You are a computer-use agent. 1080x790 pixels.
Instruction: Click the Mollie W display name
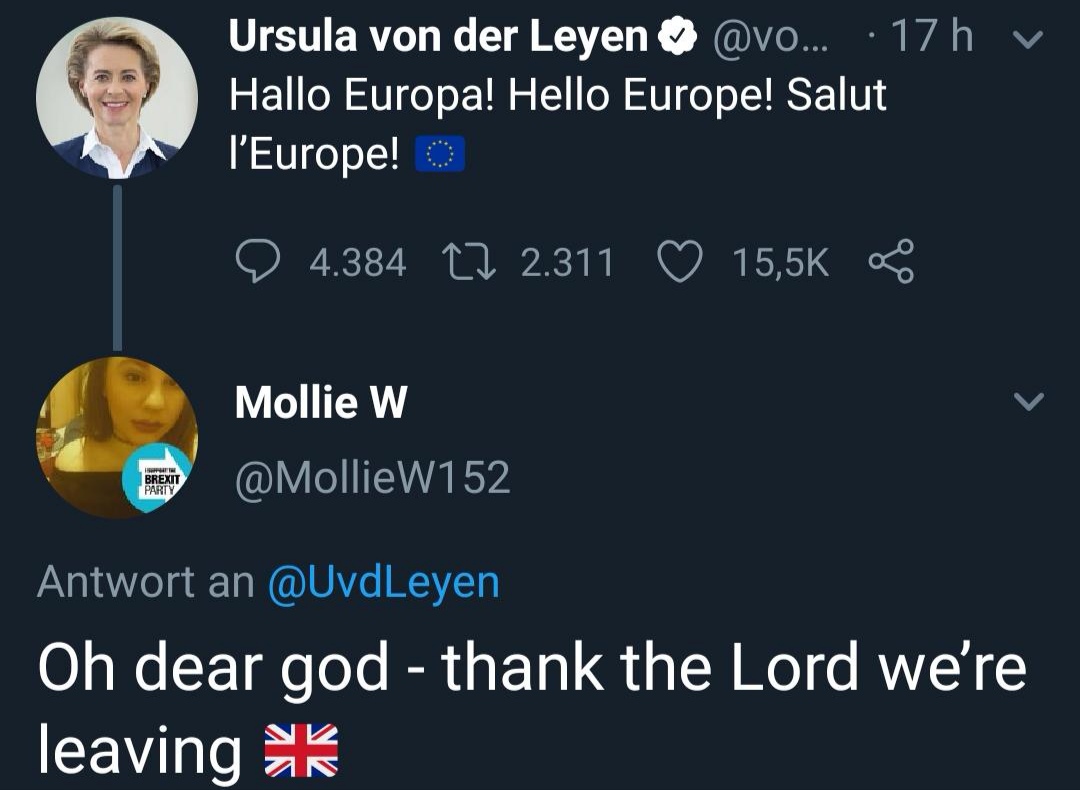(321, 403)
